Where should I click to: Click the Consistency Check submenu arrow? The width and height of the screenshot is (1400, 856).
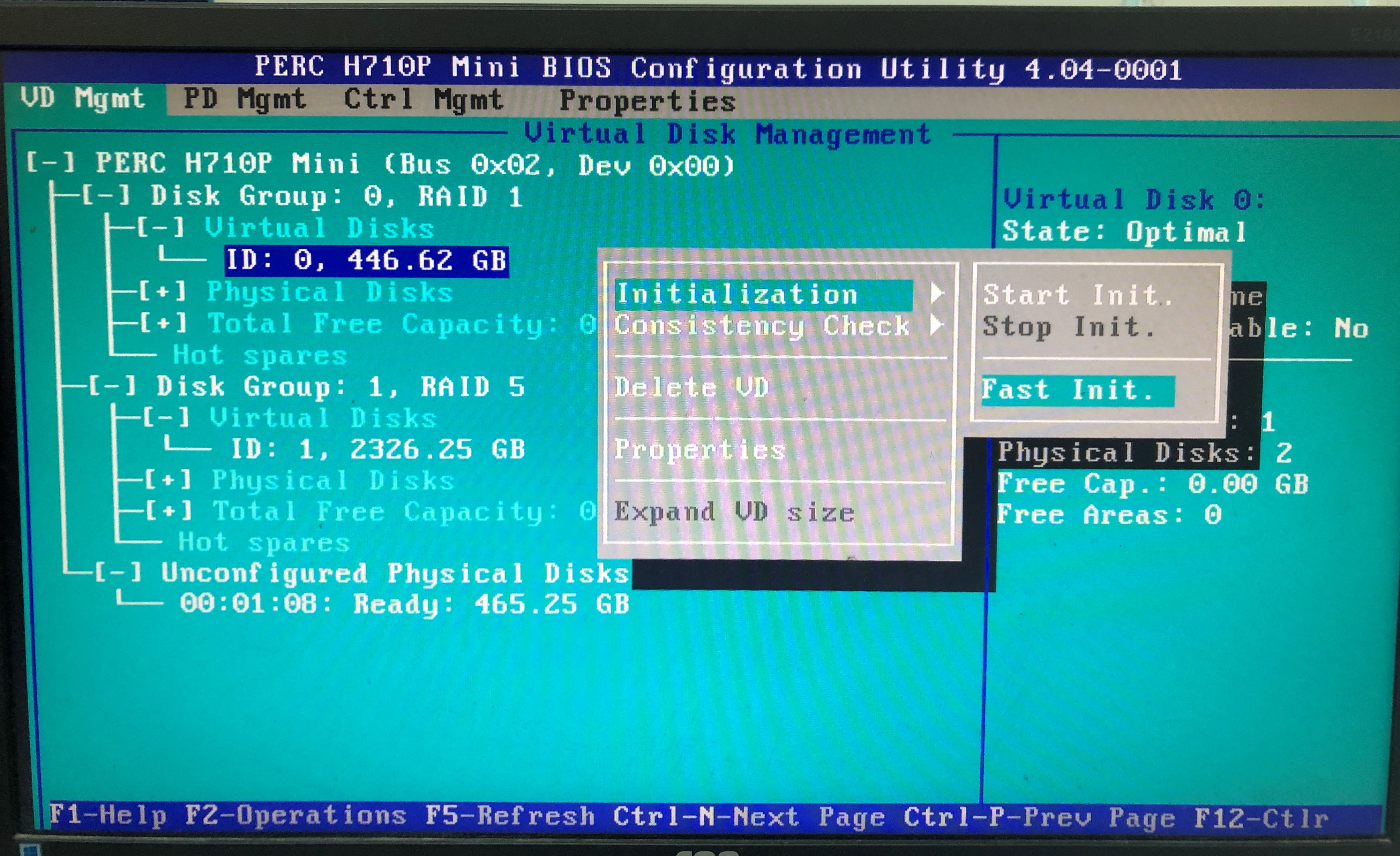point(937,325)
